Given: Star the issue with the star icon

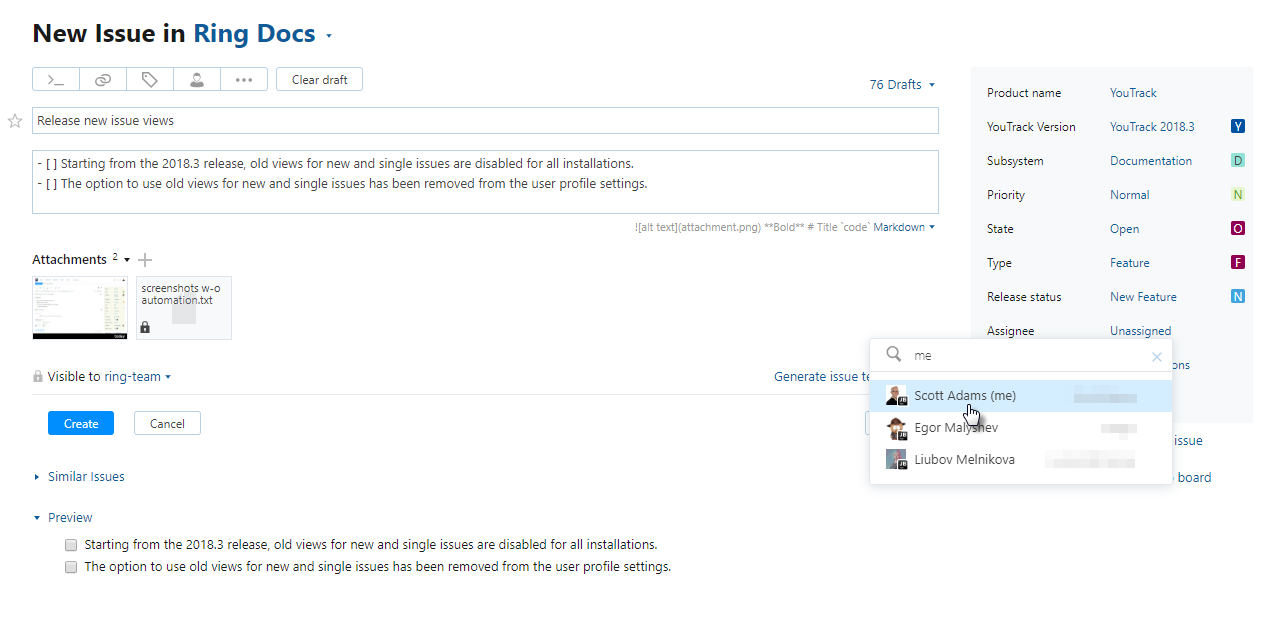Looking at the screenshot, I should [15, 121].
